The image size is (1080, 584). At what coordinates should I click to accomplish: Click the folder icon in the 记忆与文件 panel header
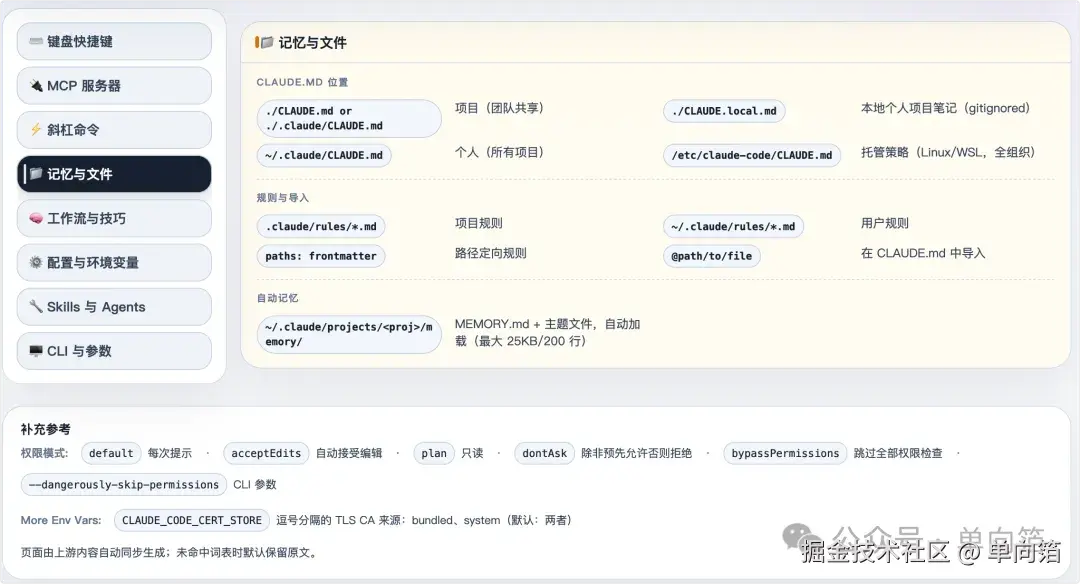(x=267, y=43)
